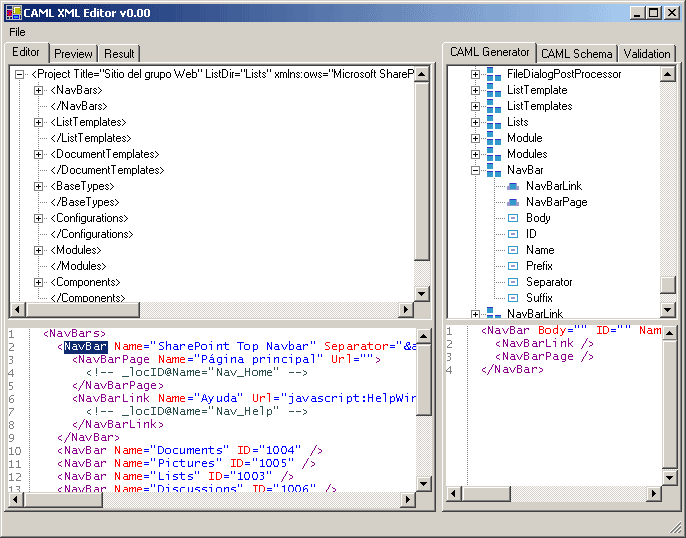Minimize the CAML XML Editor window
This screenshot has width=686, height=538.
coord(638,13)
